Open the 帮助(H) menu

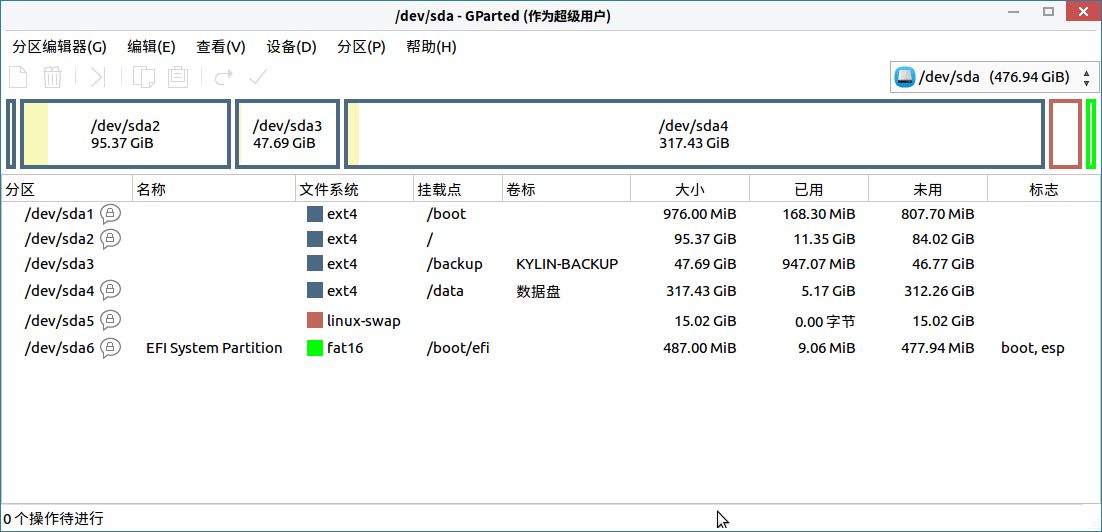coord(432,47)
